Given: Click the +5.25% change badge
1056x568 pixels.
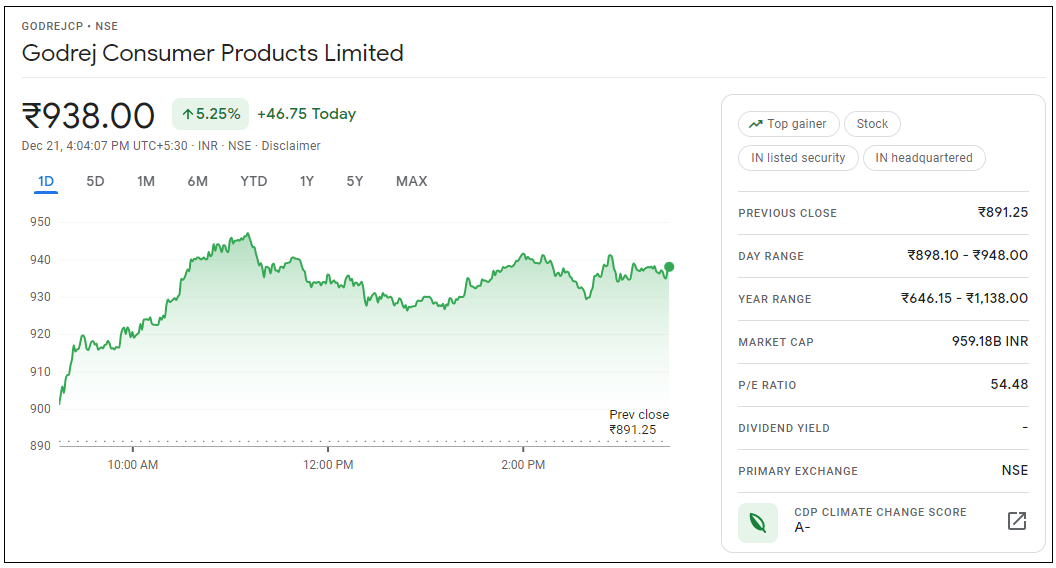Looking at the screenshot, I should coord(211,114).
